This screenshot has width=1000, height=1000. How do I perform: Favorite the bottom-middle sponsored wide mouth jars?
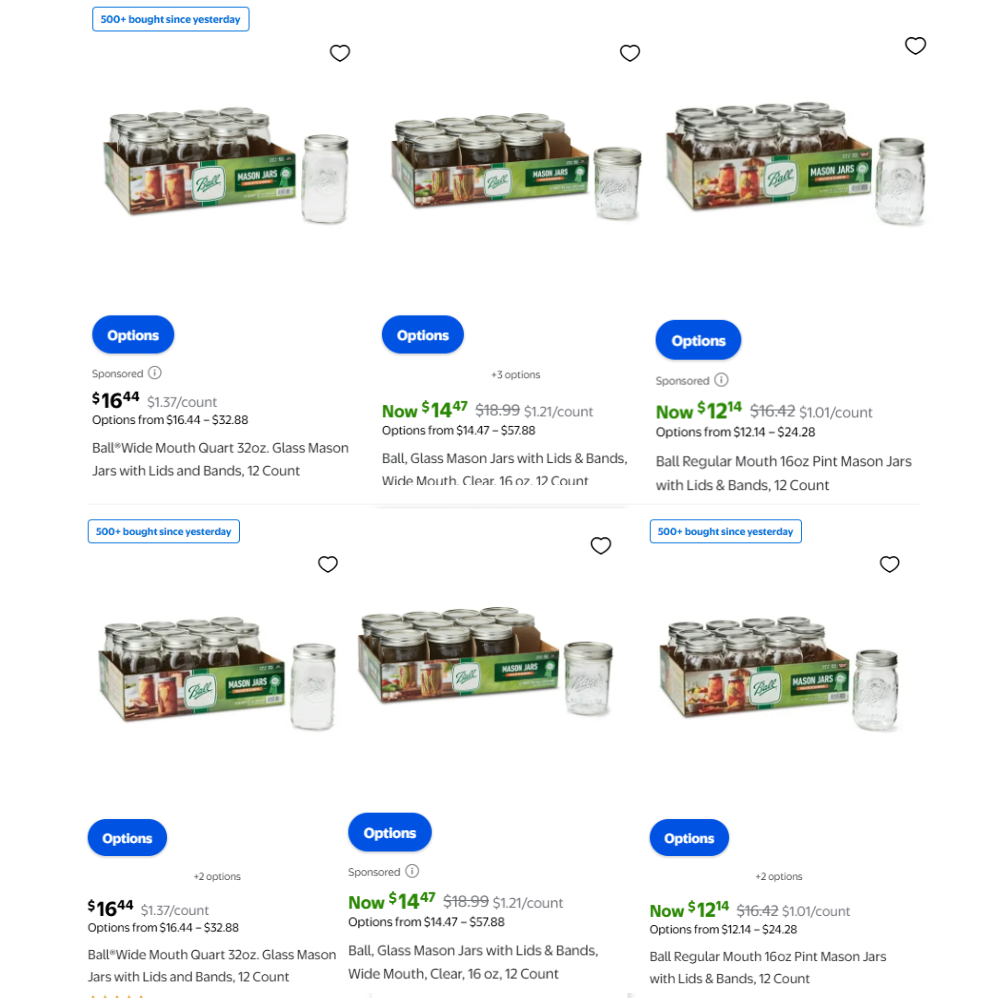point(601,546)
